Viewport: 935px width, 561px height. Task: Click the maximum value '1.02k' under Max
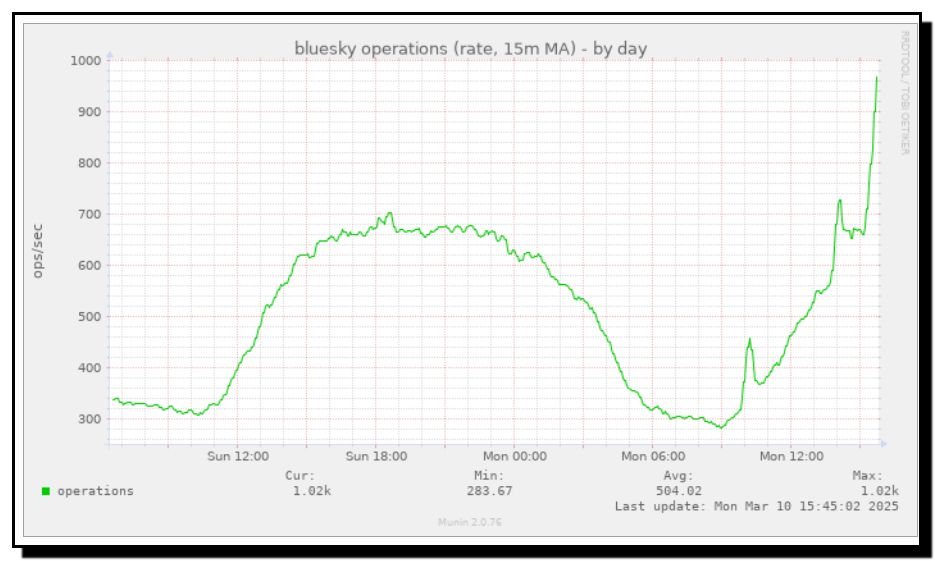click(x=880, y=491)
